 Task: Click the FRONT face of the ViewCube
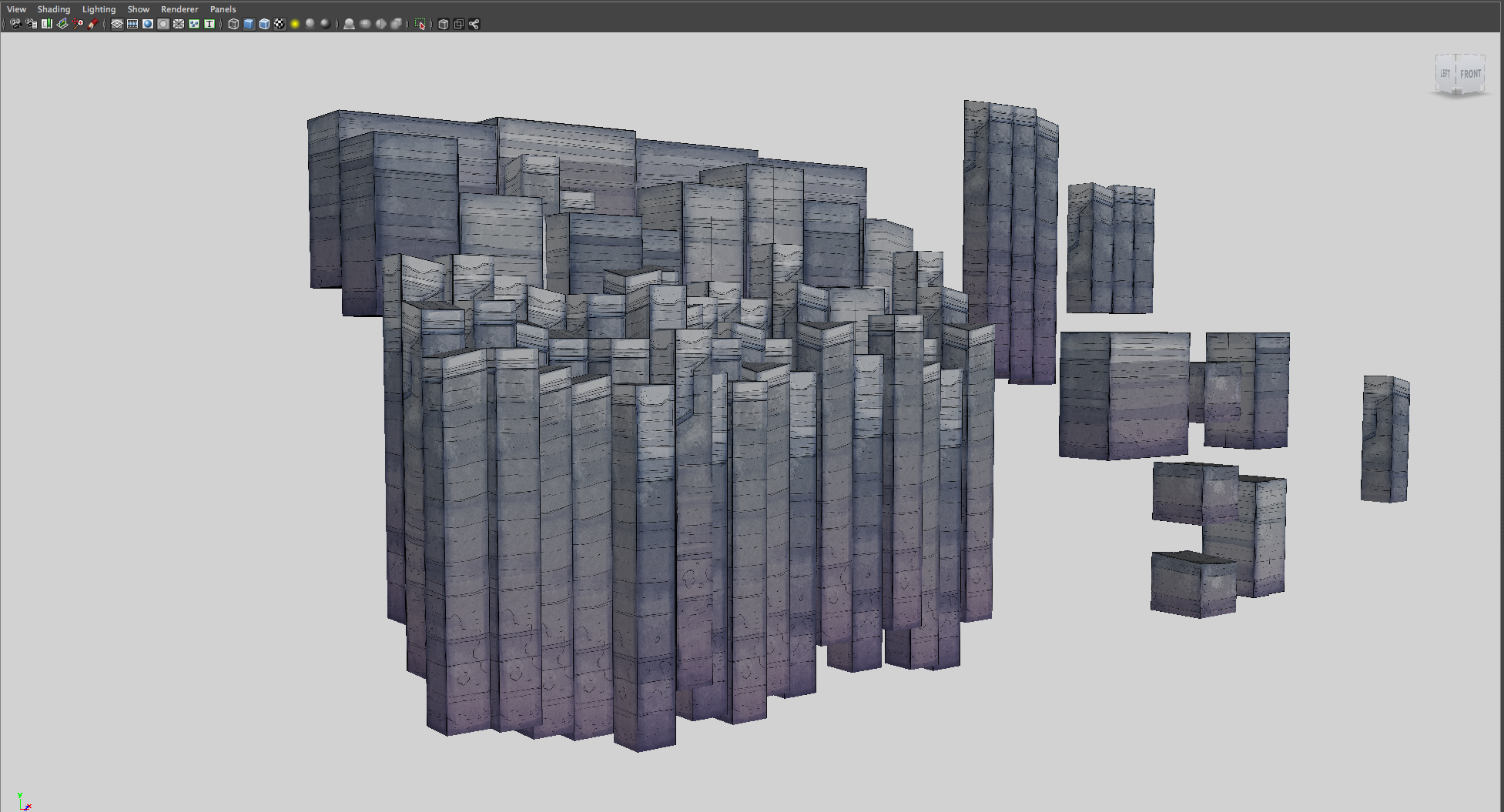1470,74
